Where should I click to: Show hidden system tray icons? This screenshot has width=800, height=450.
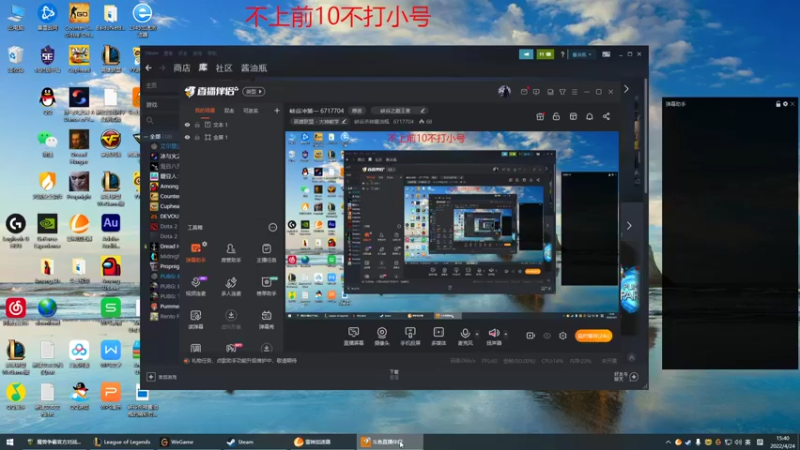click(x=668, y=442)
